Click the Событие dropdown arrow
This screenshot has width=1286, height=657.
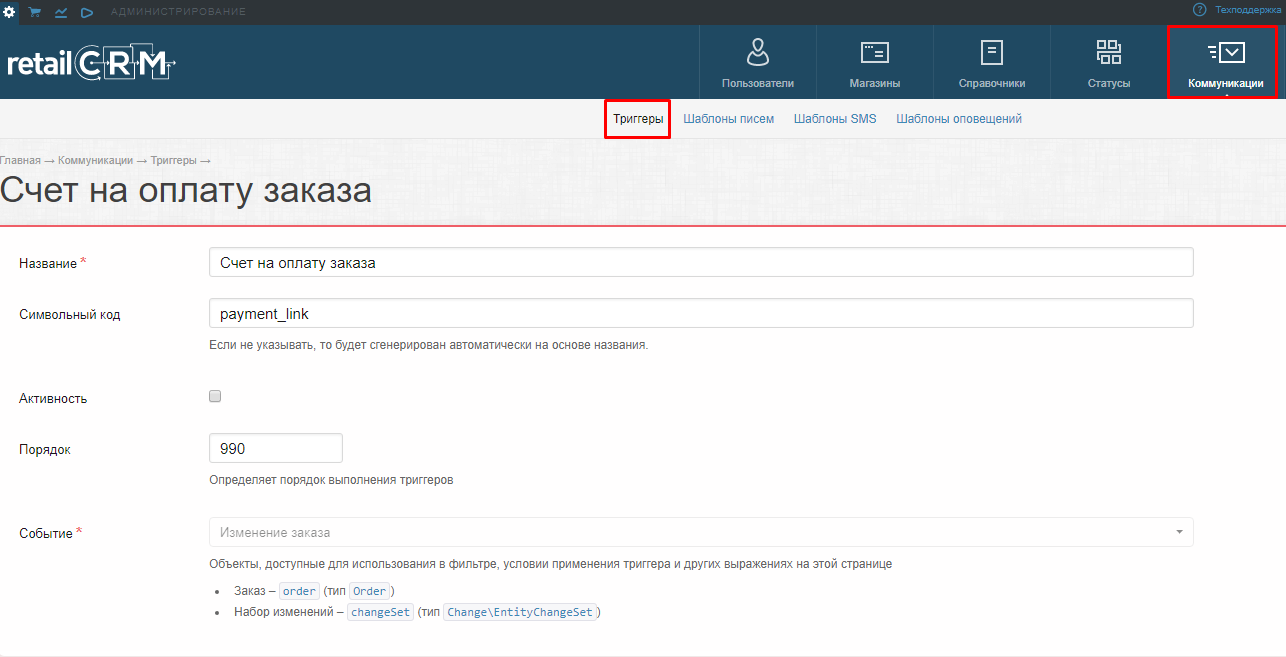1179,532
